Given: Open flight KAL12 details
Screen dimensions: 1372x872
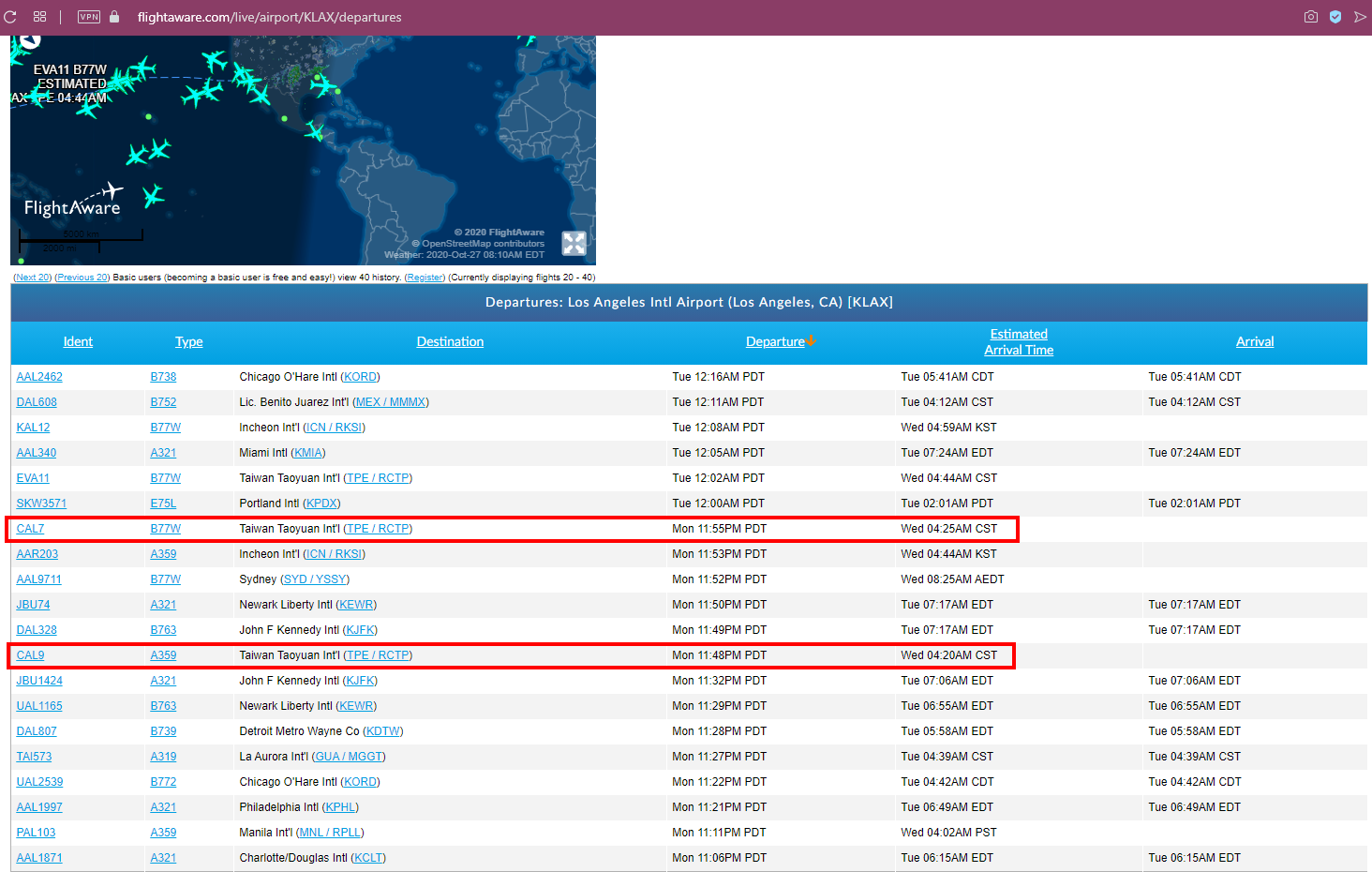Looking at the screenshot, I should tap(33, 428).
